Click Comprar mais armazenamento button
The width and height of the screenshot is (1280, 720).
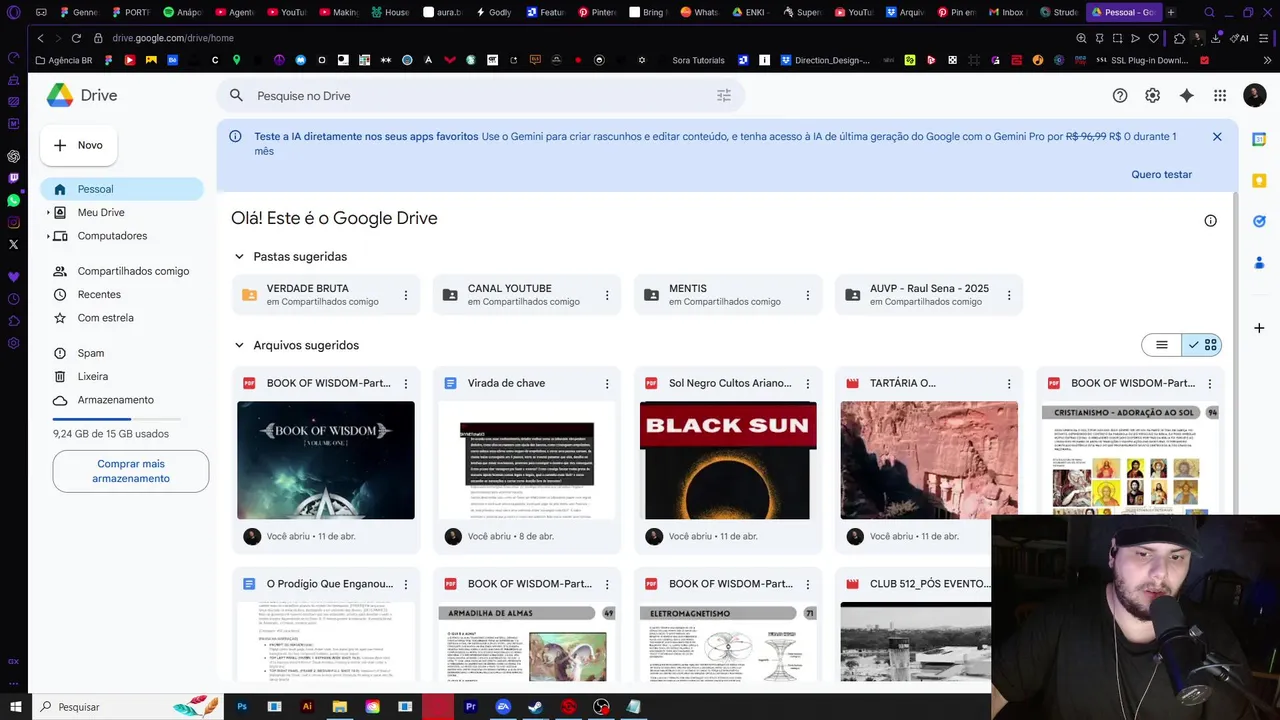point(131,471)
